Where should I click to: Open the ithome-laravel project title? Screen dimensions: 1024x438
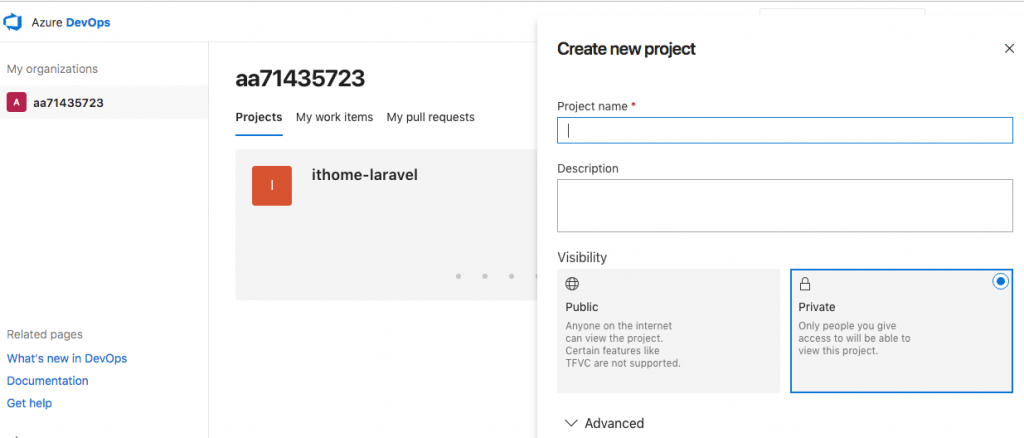[x=364, y=175]
